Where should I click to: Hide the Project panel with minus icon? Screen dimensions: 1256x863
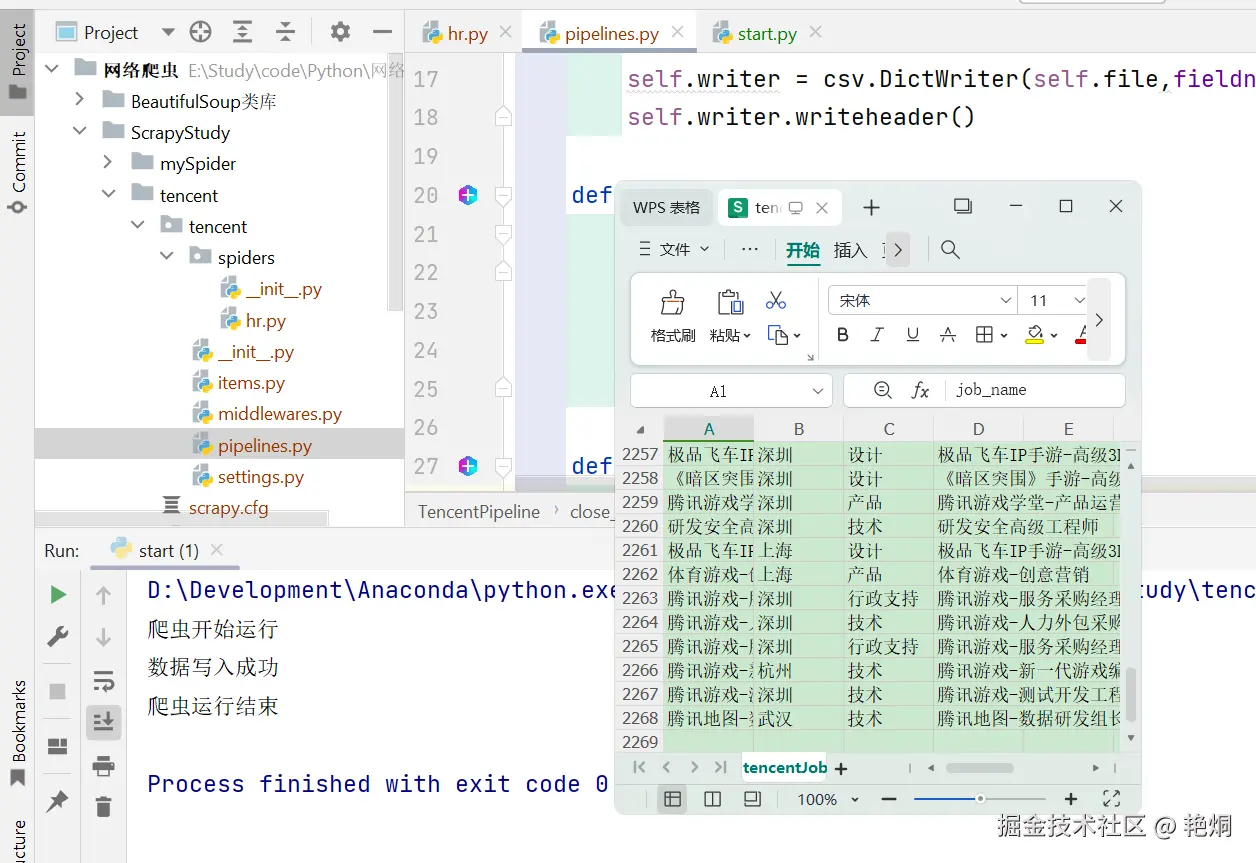pyautogui.click(x=381, y=32)
